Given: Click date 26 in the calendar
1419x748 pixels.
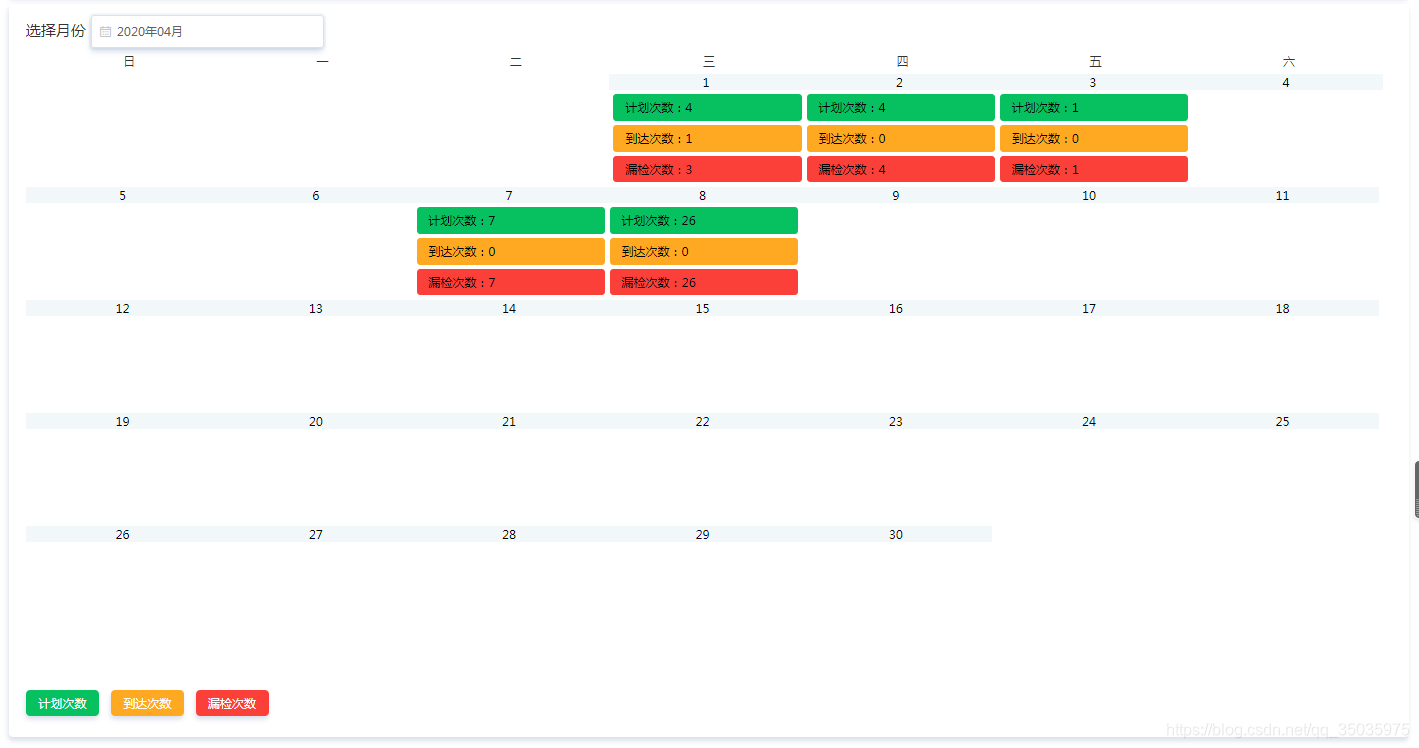Looking at the screenshot, I should click(123, 534).
